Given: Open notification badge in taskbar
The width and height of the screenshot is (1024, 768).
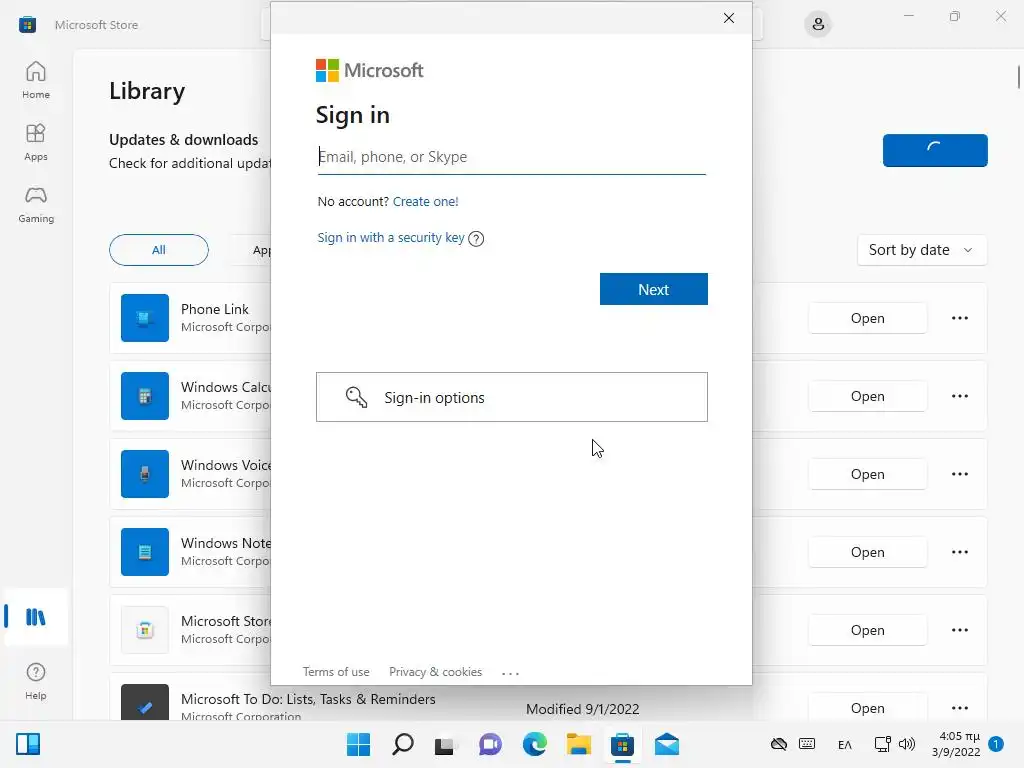Looking at the screenshot, I should tap(996, 744).
